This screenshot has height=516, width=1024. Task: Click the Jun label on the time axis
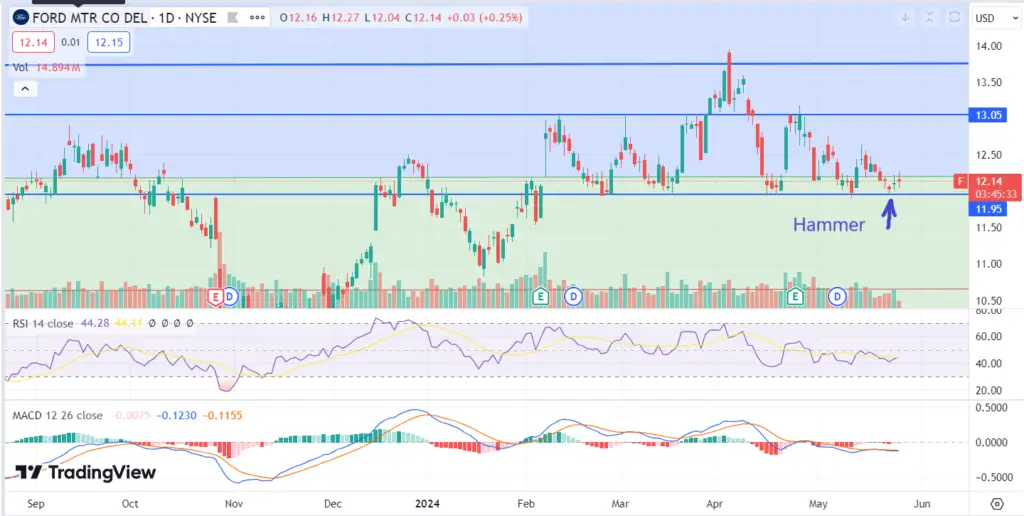922,504
